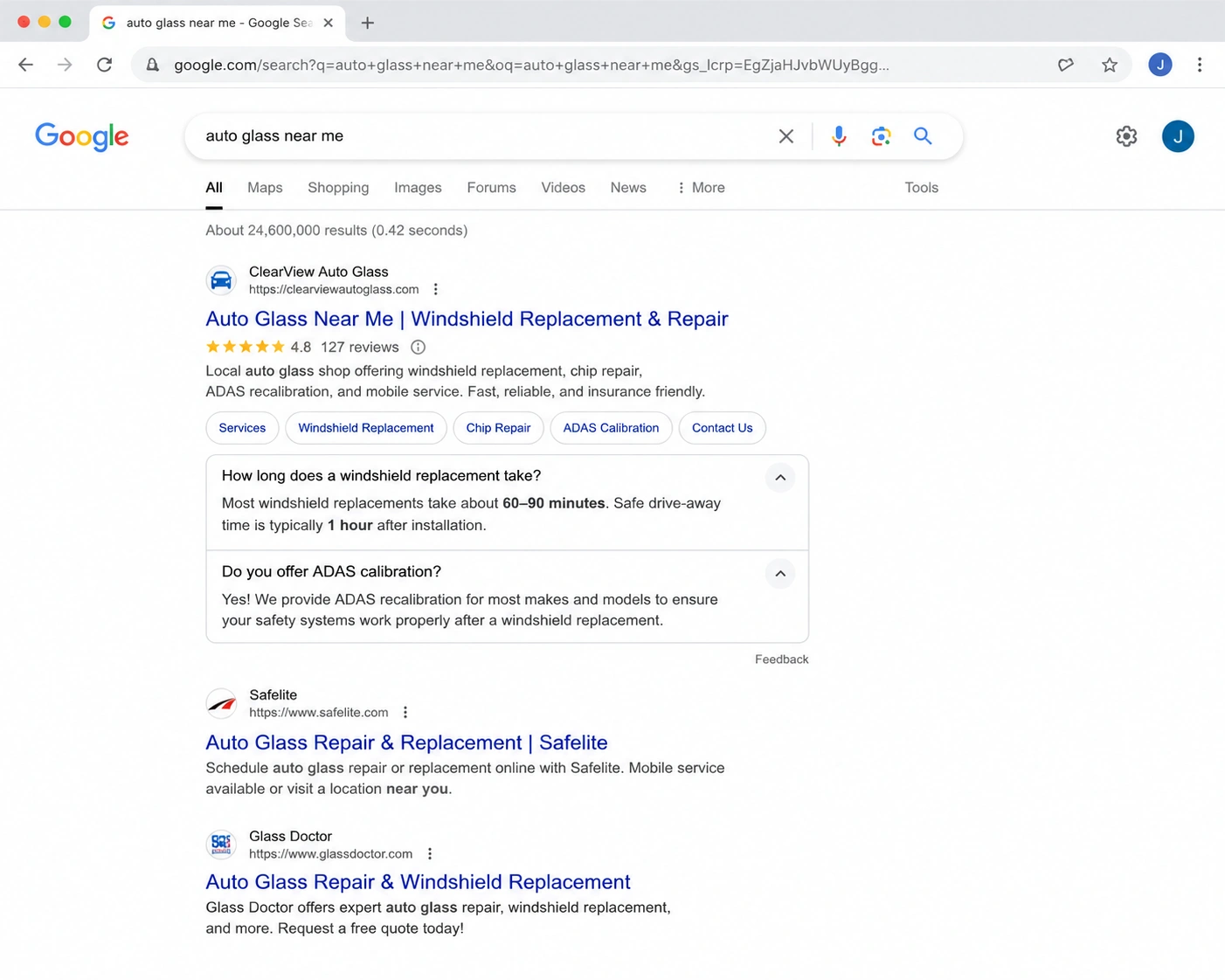This screenshot has width=1225, height=980.
Task: Go to Google home via the logo
Action: 82,136
